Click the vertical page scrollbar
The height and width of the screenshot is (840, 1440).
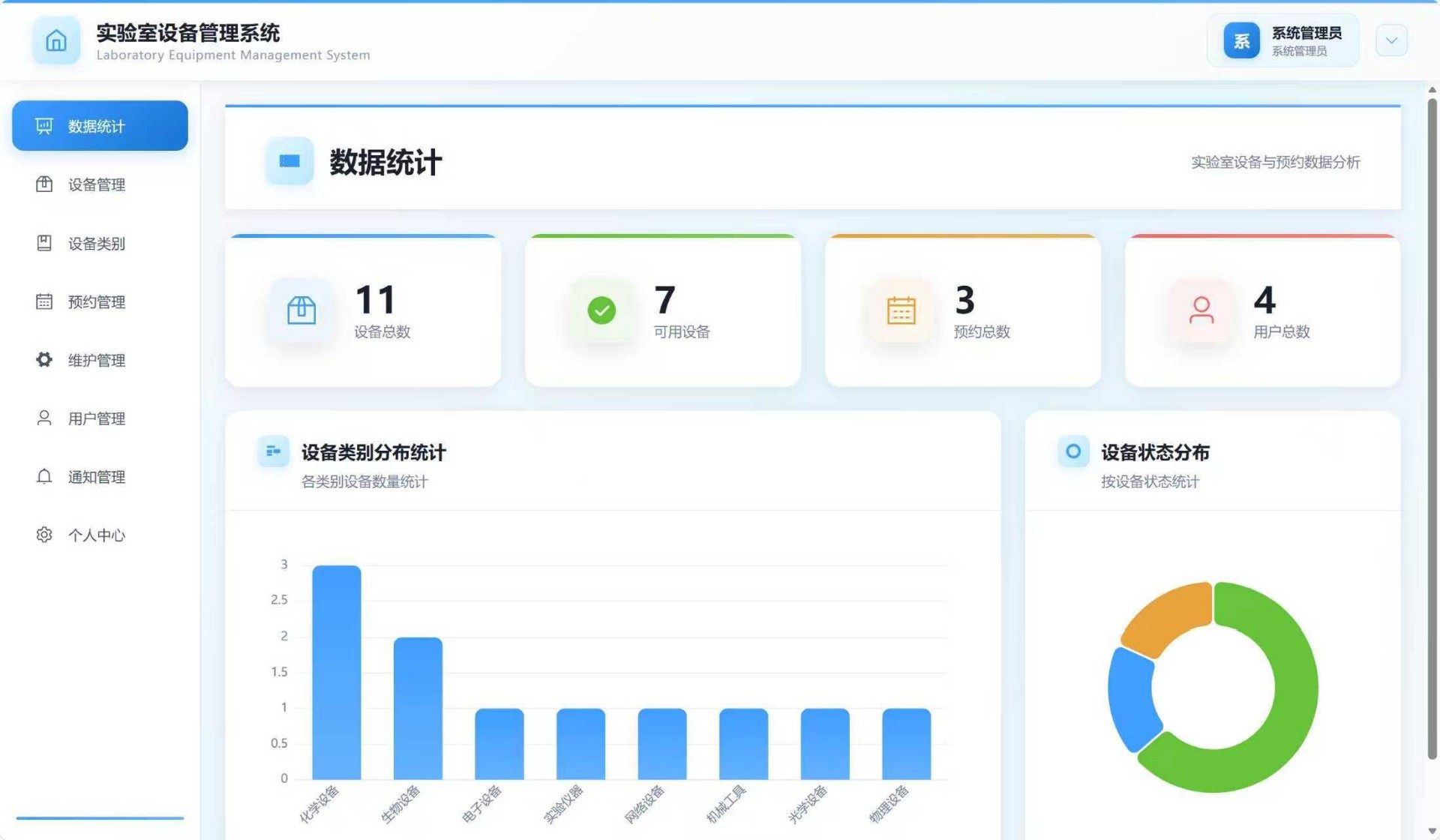tap(1431, 427)
